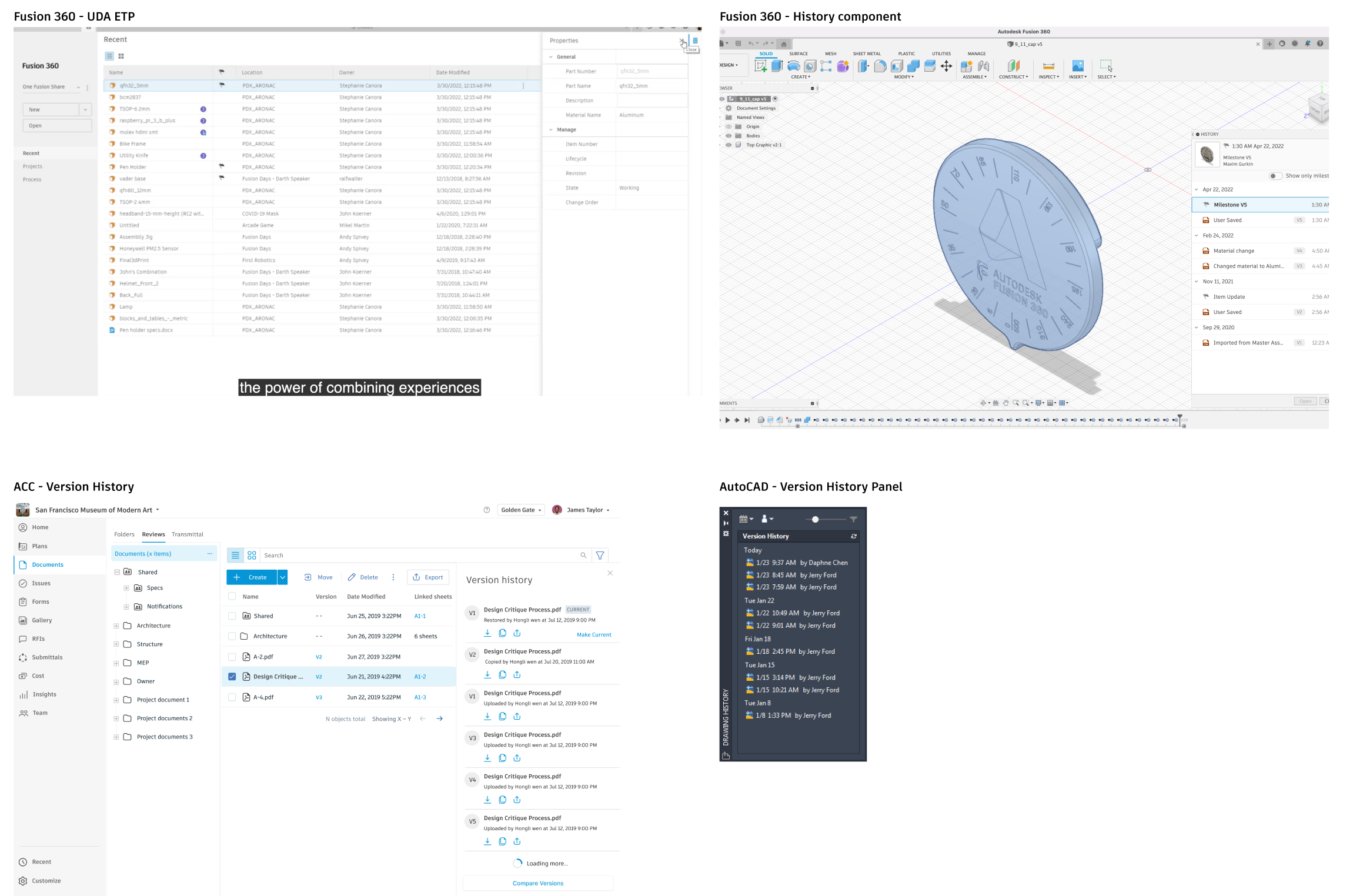The width and height of the screenshot is (1363, 896).
Task: Toggle visibility eye of Bodies folder
Action: tap(729, 136)
